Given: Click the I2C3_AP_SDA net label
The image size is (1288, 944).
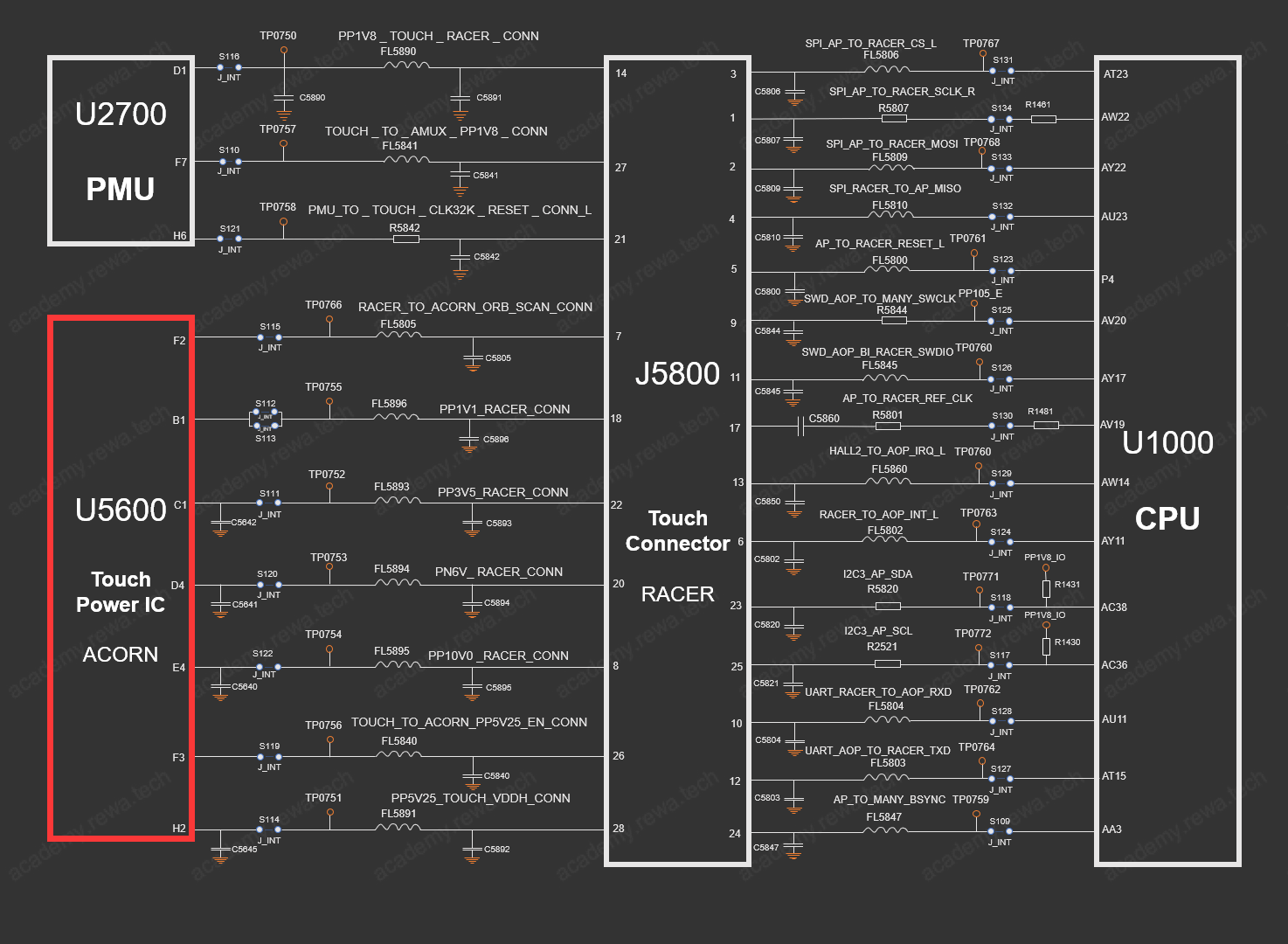Looking at the screenshot, I should (877, 574).
